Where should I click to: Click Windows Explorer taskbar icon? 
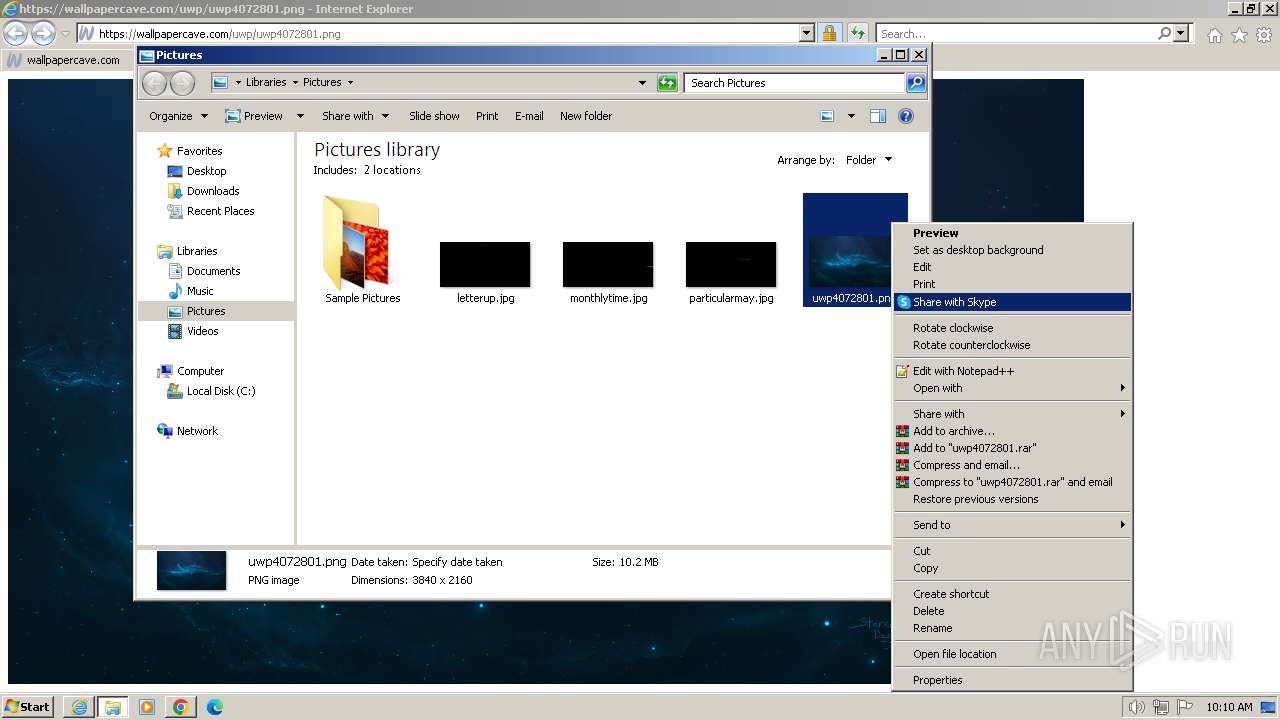point(113,707)
